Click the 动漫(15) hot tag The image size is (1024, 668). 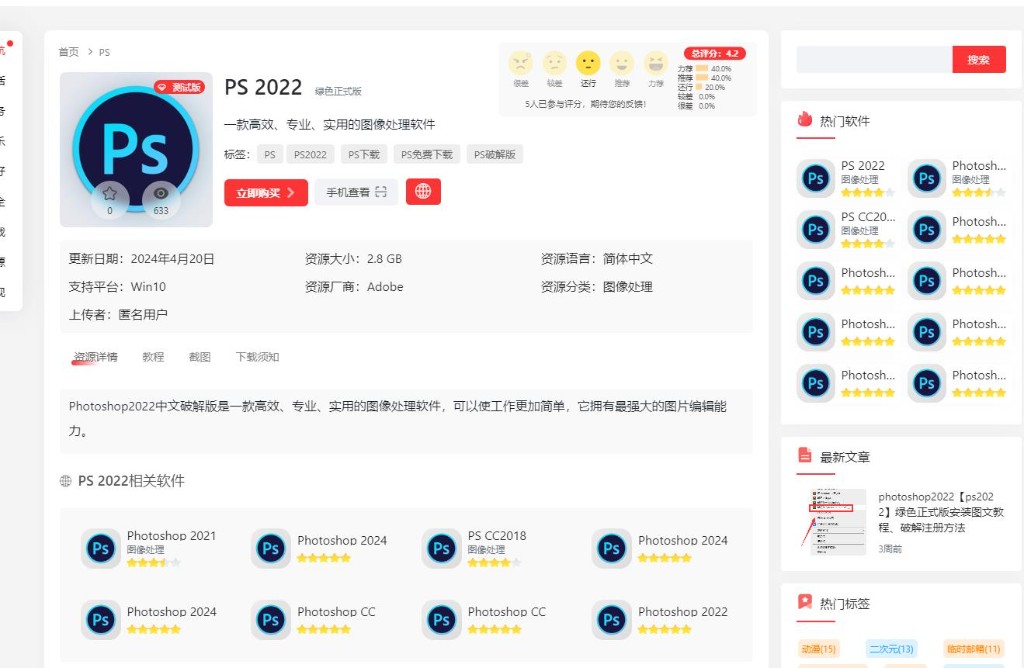(819, 649)
